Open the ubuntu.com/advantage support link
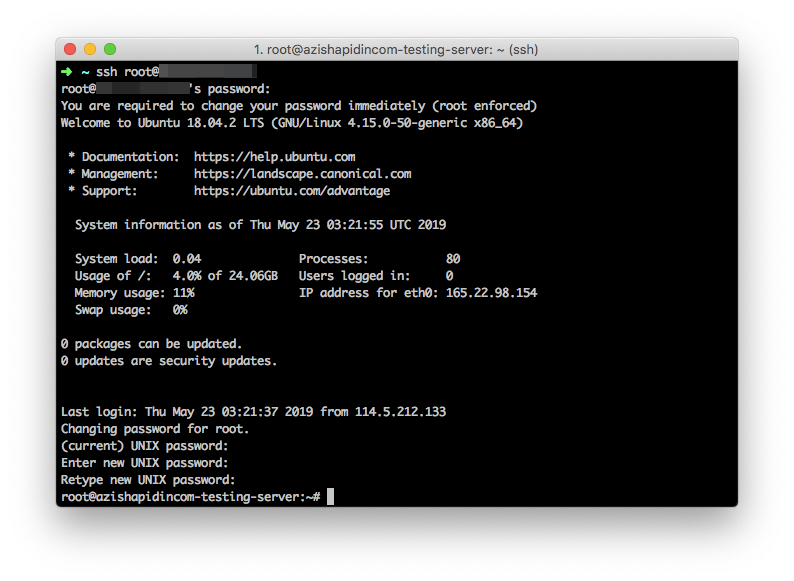794x581 pixels. pyautogui.click(x=292, y=191)
